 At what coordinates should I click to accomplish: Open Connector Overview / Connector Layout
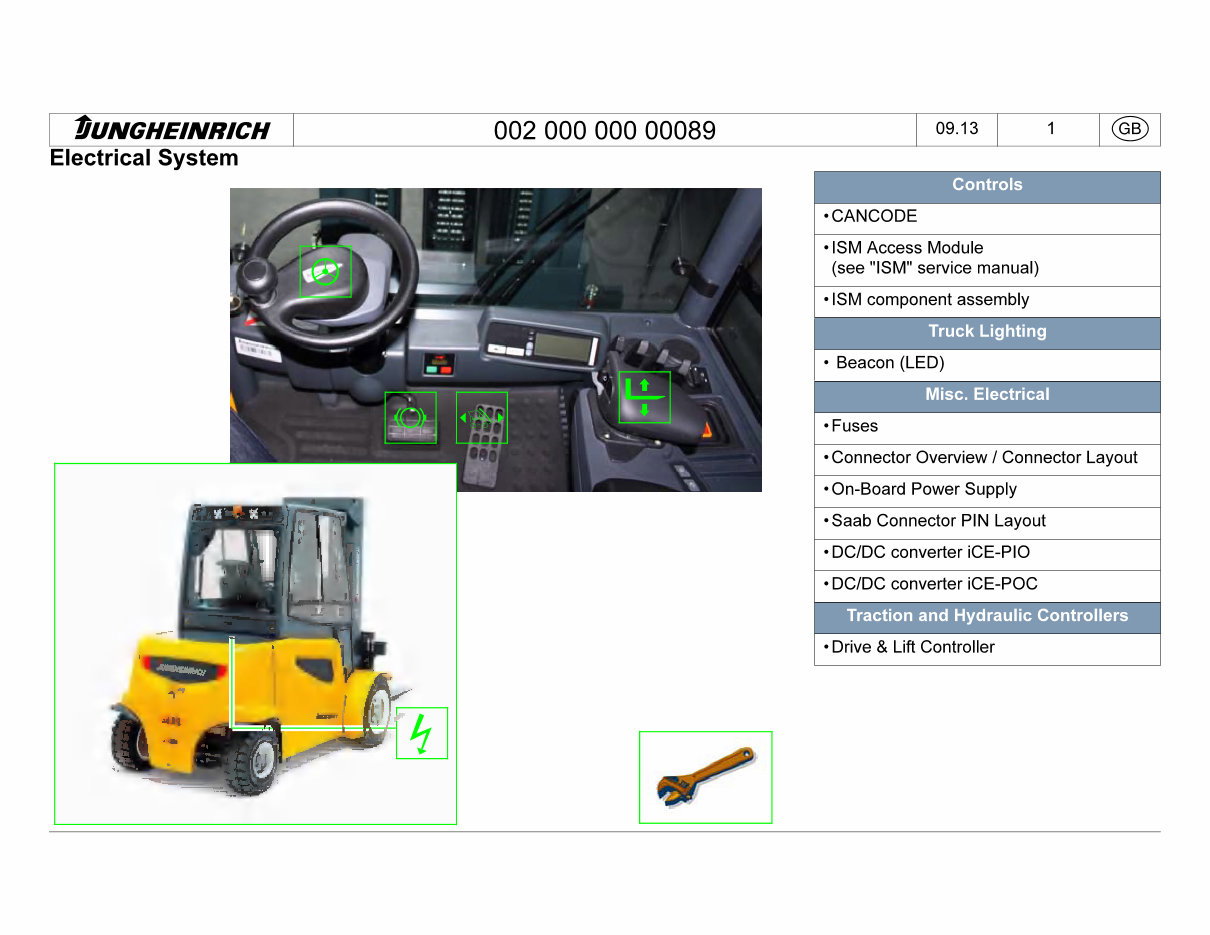987,460
